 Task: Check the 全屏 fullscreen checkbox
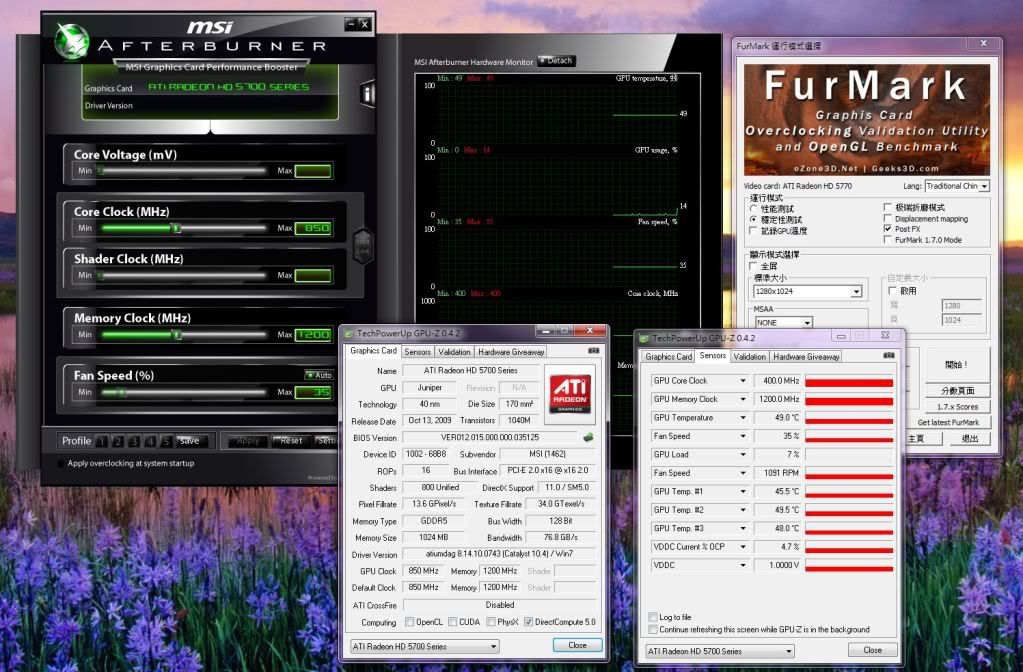coord(754,266)
